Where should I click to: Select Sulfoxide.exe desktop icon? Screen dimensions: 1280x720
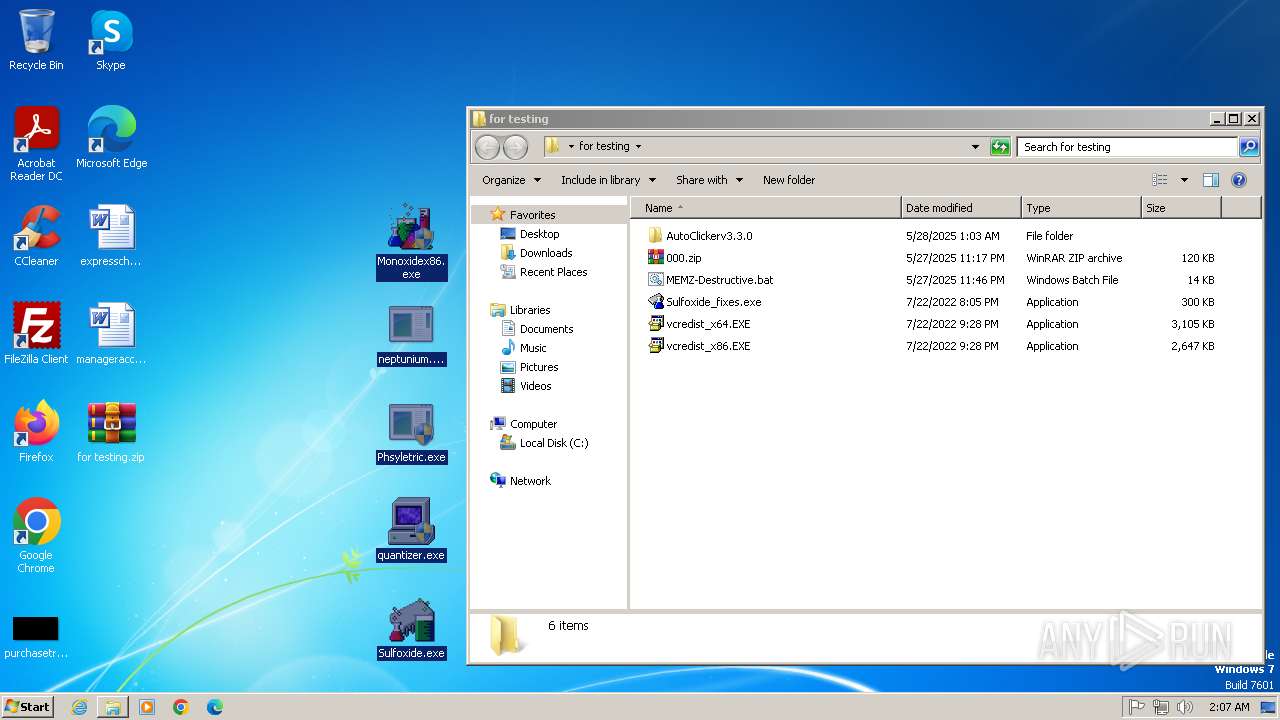coord(411,628)
